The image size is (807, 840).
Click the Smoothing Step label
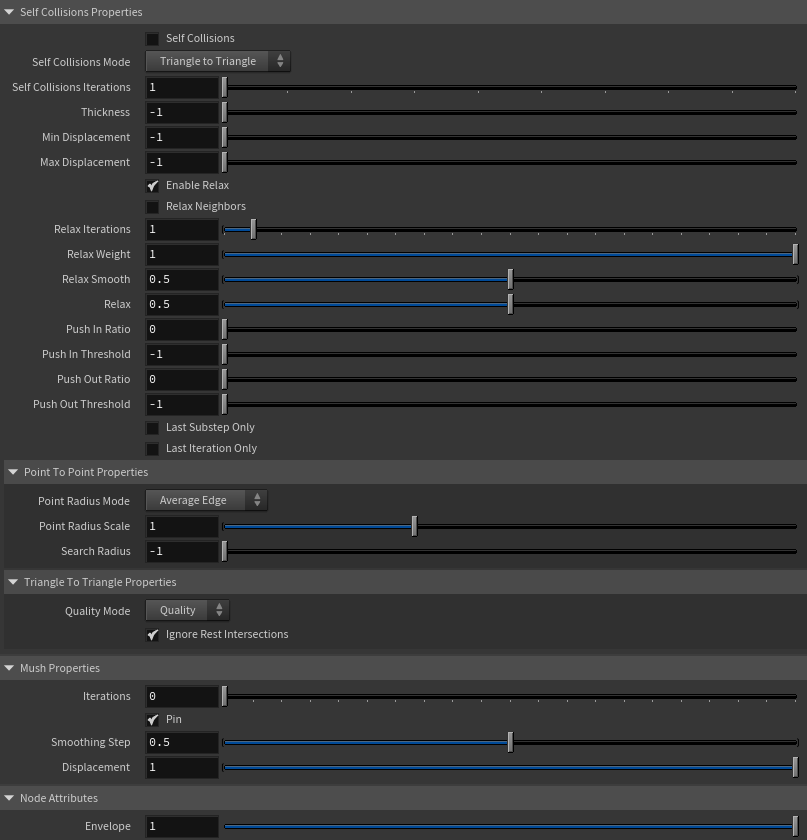pyautogui.click(x=91, y=742)
